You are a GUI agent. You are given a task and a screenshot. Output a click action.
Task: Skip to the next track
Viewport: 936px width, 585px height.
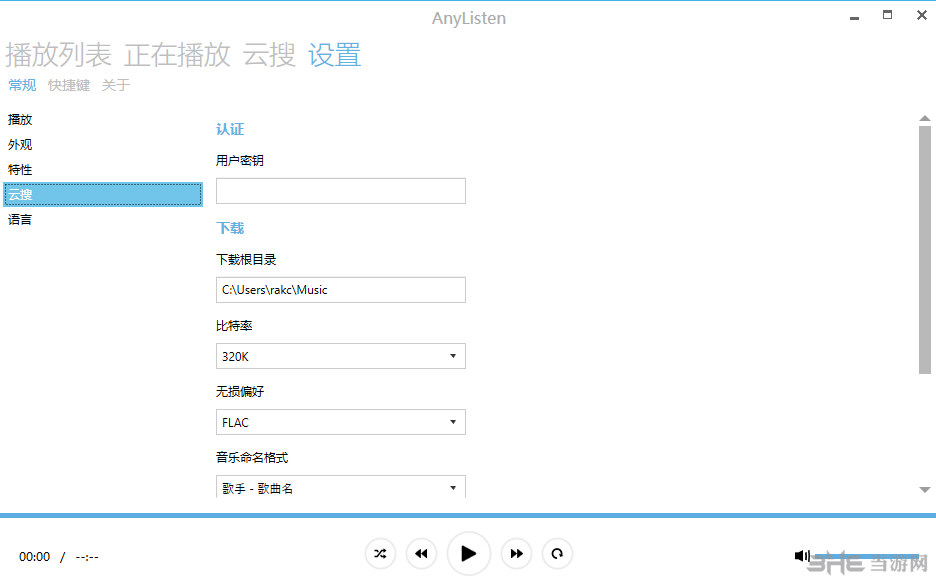(x=516, y=554)
